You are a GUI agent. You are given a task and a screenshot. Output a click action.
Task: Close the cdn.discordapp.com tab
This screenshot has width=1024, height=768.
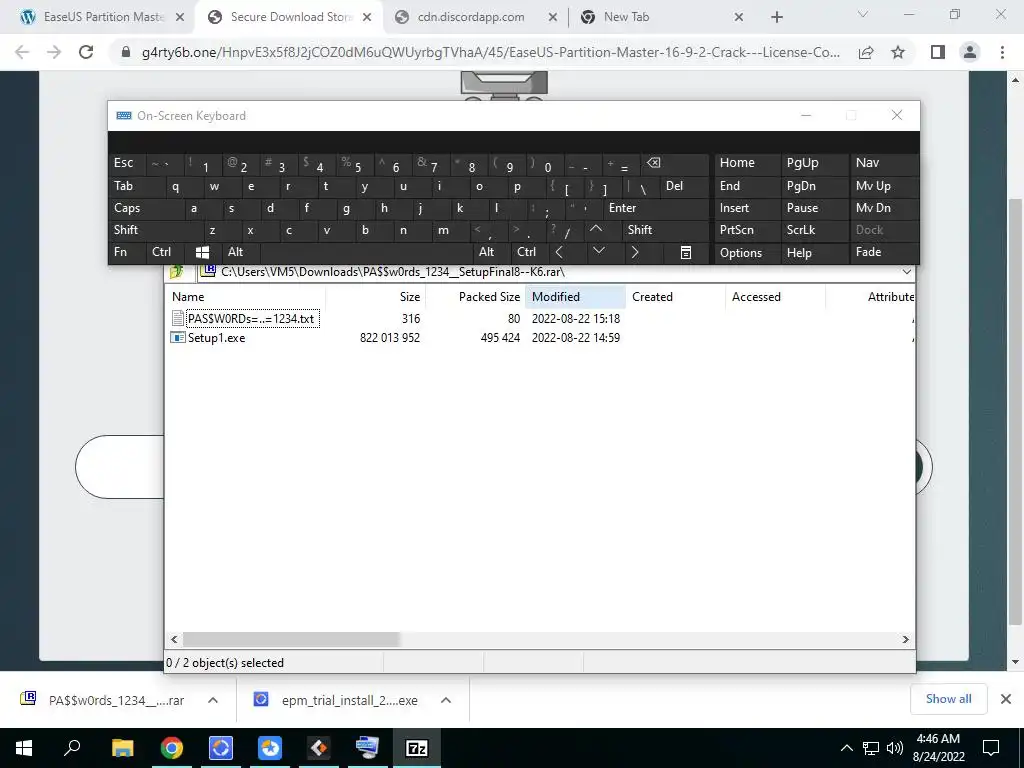pyautogui.click(x=552, y=17)
